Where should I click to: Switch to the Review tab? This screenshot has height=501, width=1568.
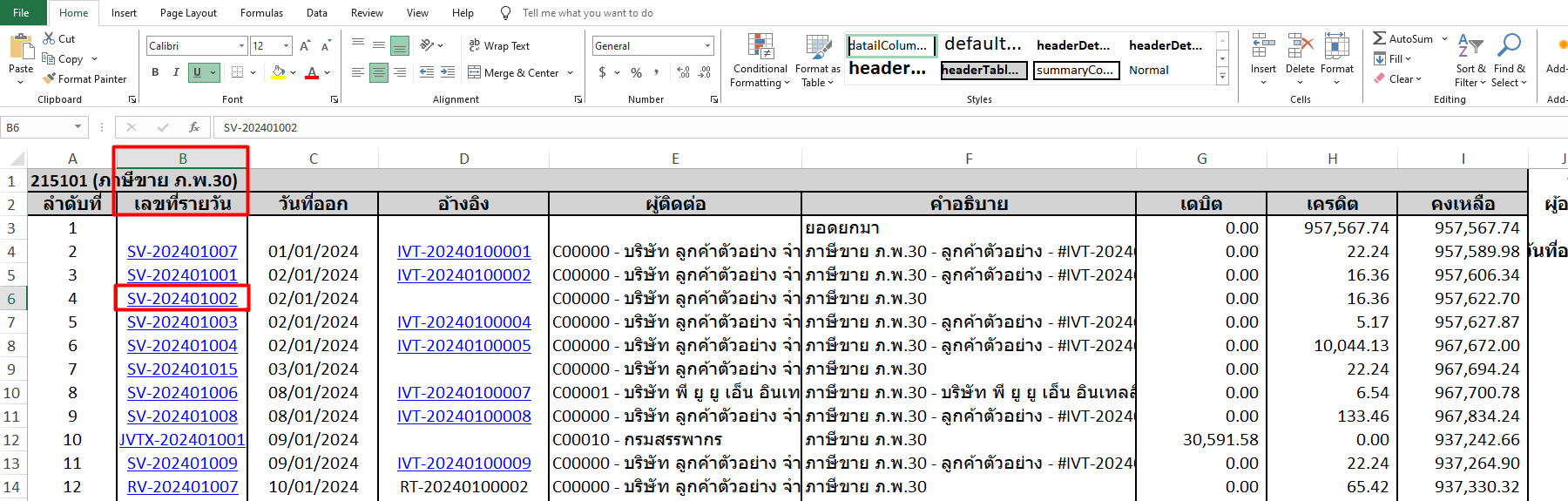pyautogui.click(x=367, y=13)
